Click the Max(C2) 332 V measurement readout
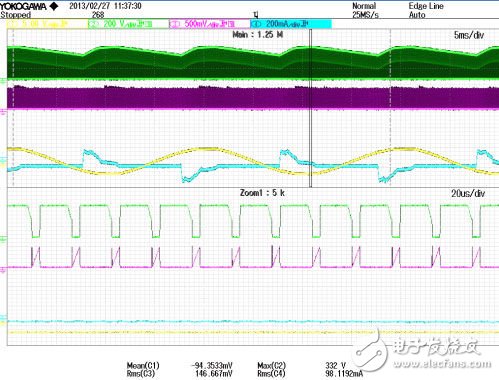 pos(302,366)
